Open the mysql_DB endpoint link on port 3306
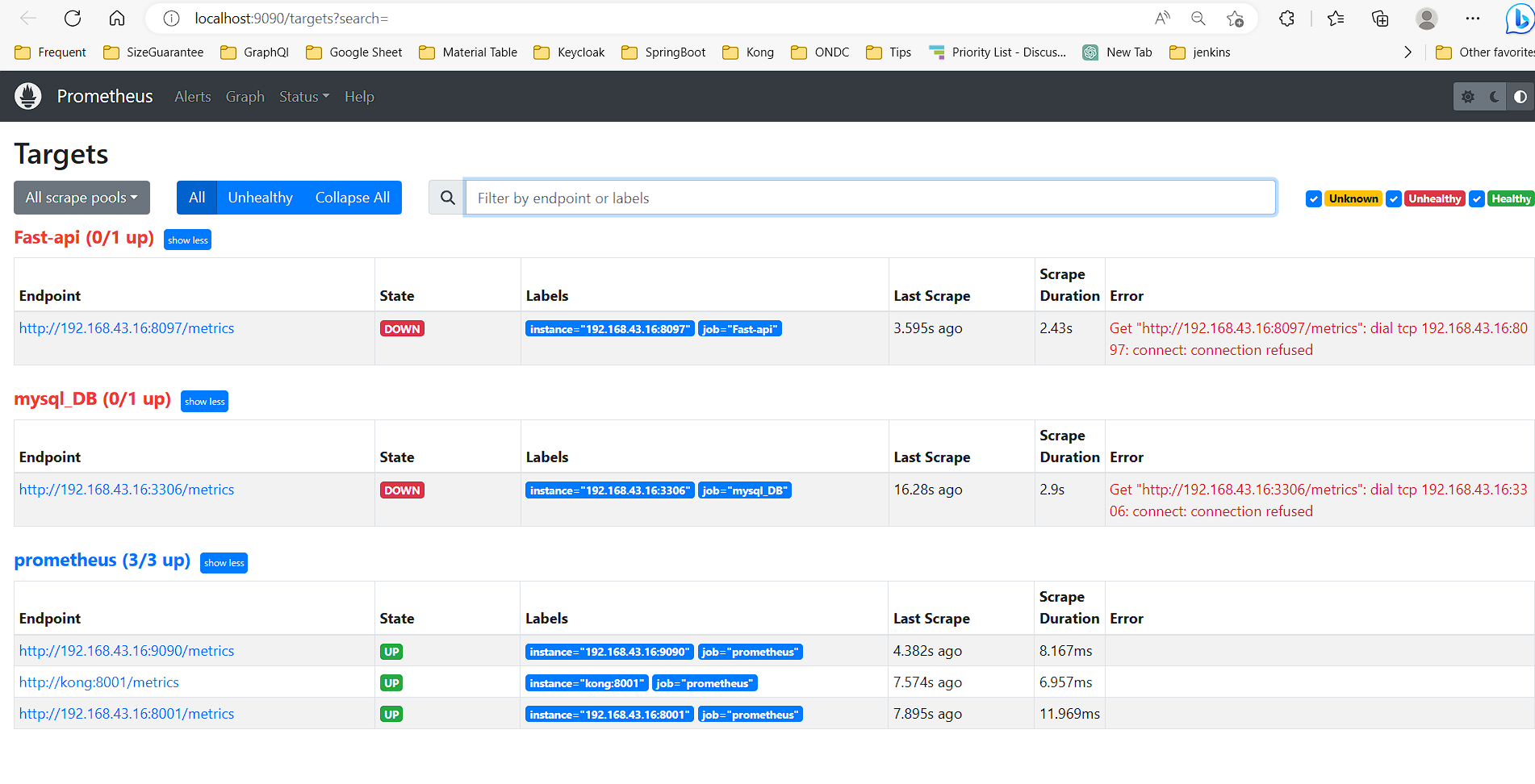This screenshot has height=784, width=1535. click(x=127, y=490)
